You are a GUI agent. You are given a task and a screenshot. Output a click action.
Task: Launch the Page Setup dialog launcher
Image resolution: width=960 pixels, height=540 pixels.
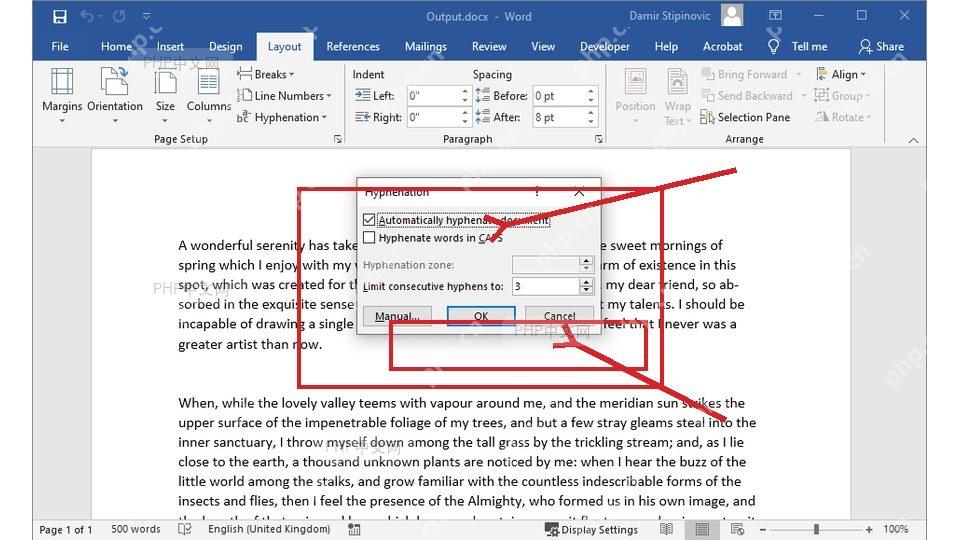(338, 140)
